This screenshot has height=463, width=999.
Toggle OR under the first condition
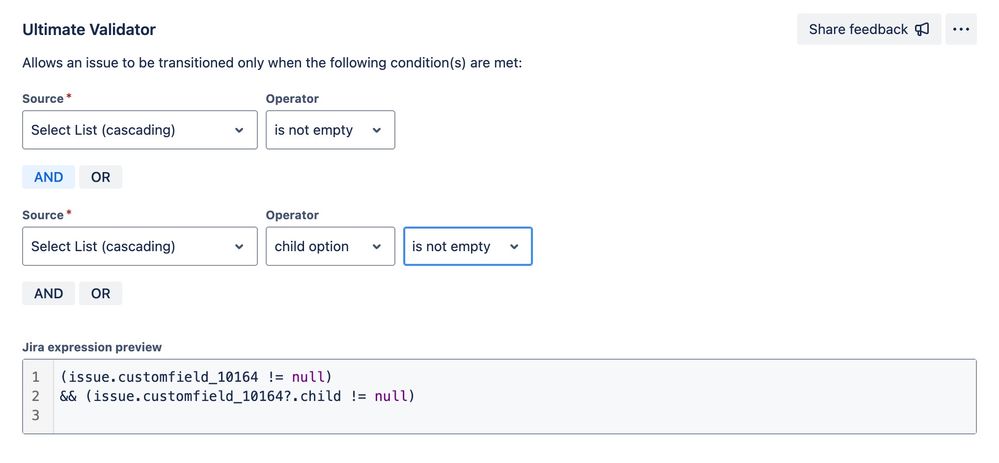101,177
